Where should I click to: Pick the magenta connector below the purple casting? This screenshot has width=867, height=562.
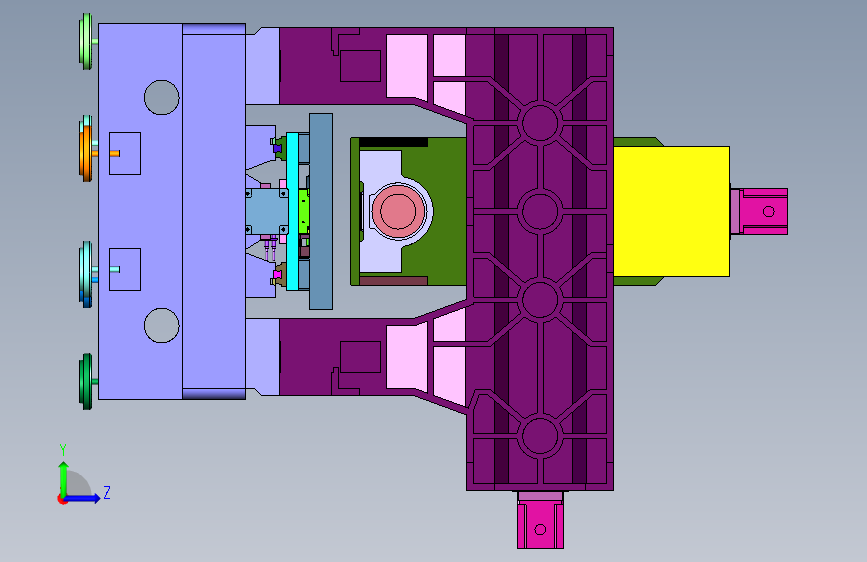point(540,521)
